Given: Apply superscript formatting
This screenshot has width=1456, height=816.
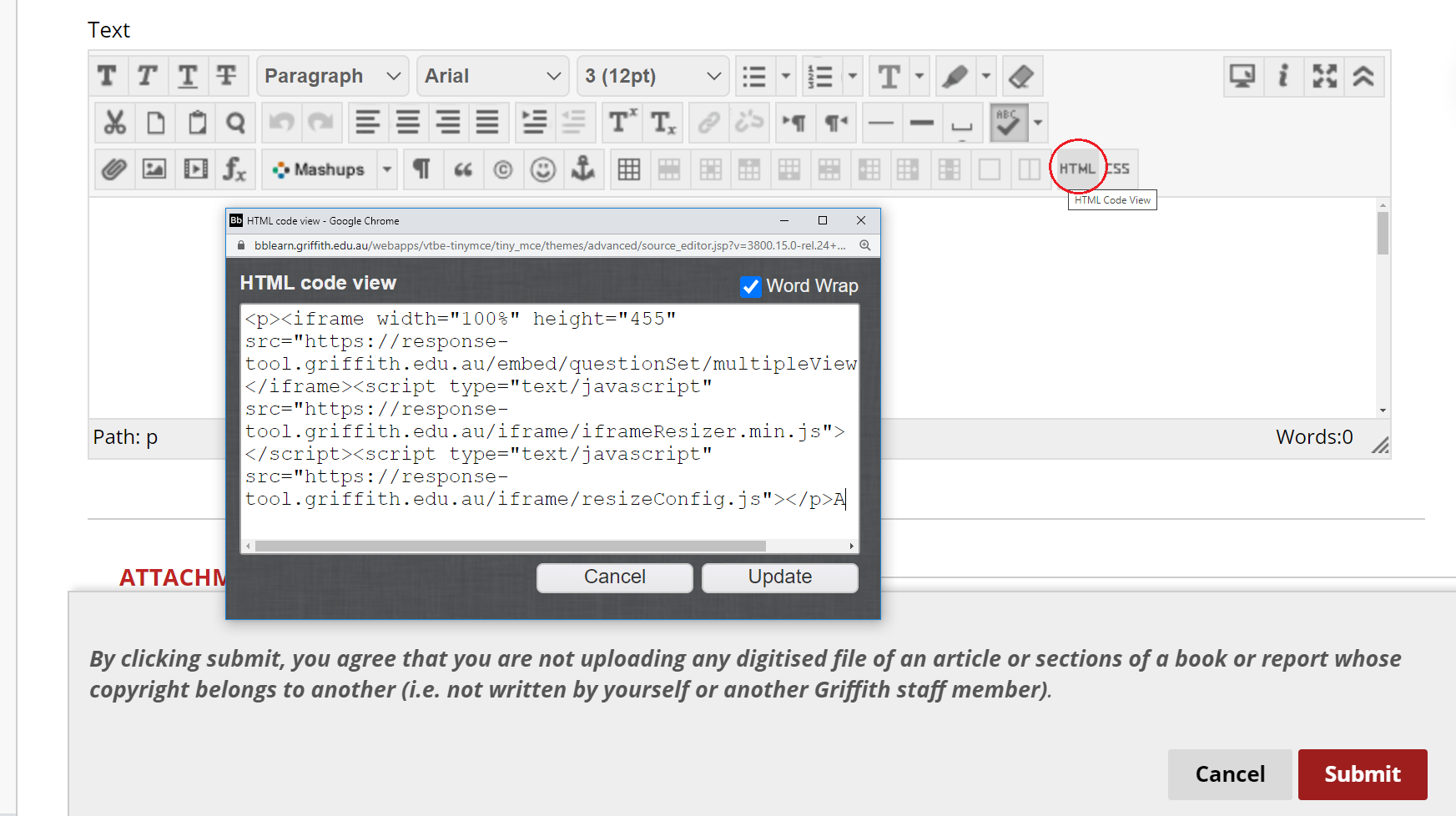Looking at the screenshot, I should pyautogui.click(x=622, y=123).
